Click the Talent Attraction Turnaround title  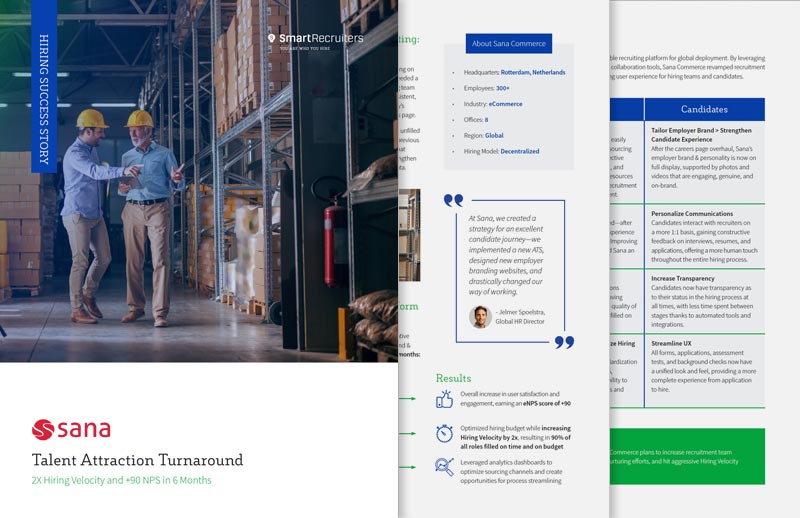[137, 460]
